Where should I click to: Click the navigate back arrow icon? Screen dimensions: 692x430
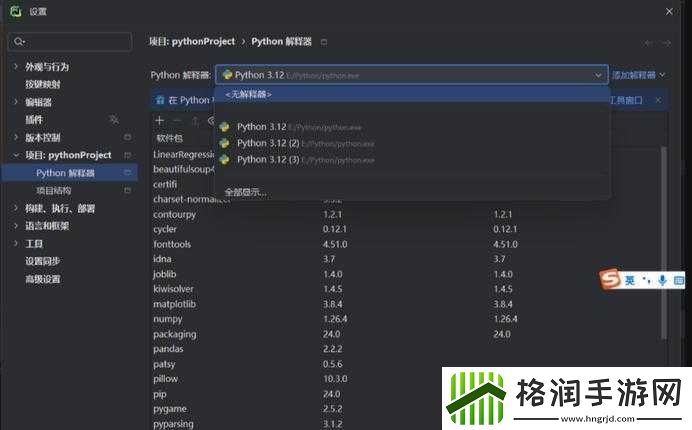(651, 42)
